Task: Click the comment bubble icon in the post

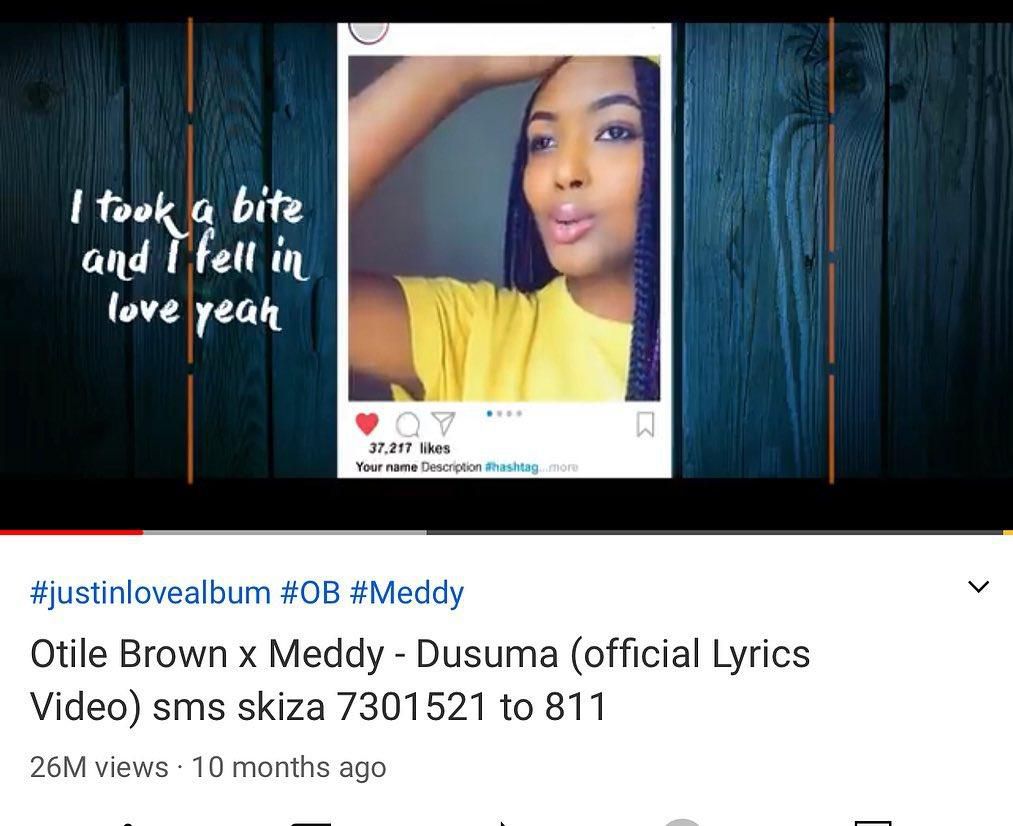Action: (x=408, y=425)
